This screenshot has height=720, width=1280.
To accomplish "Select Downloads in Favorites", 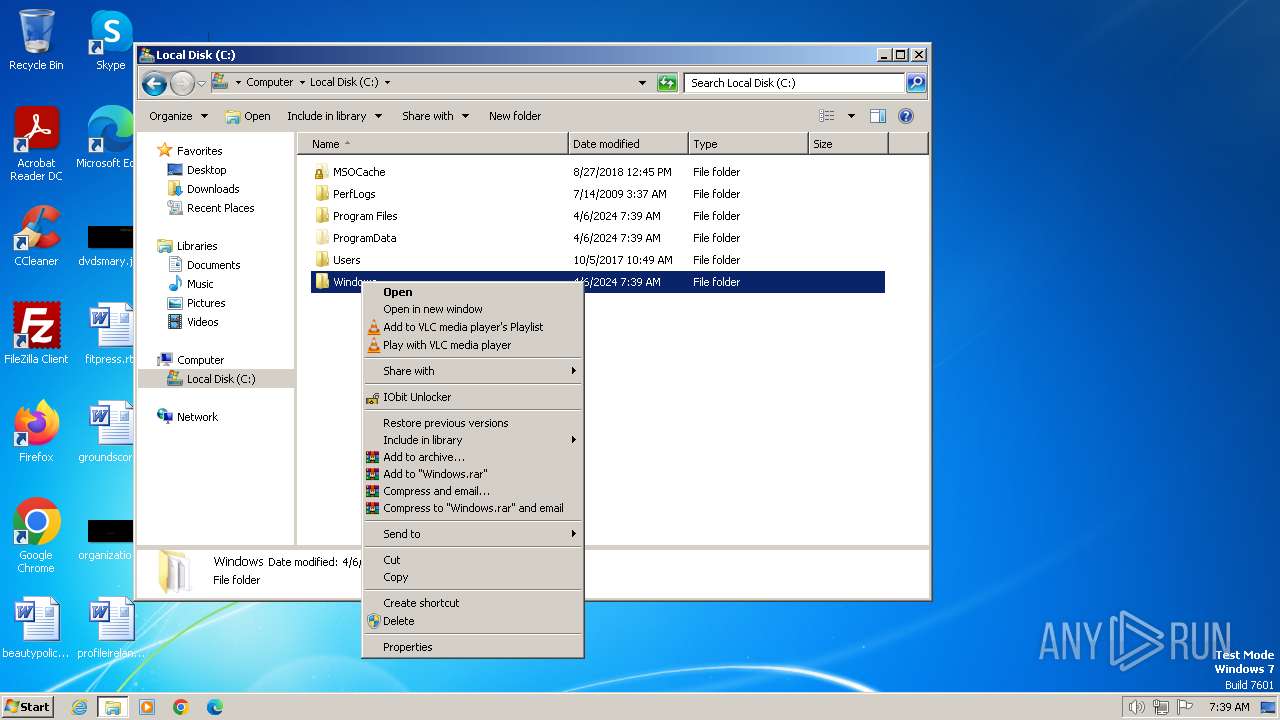I will coord(213,189).
